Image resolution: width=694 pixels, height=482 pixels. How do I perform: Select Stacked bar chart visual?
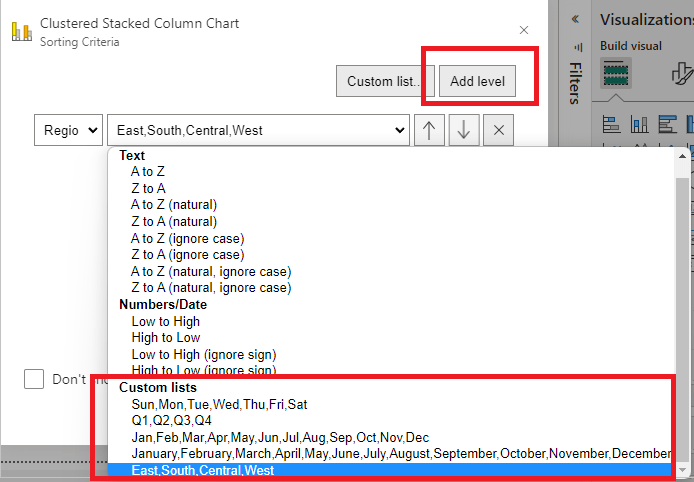pyautogui.click(x=612, y=124)
